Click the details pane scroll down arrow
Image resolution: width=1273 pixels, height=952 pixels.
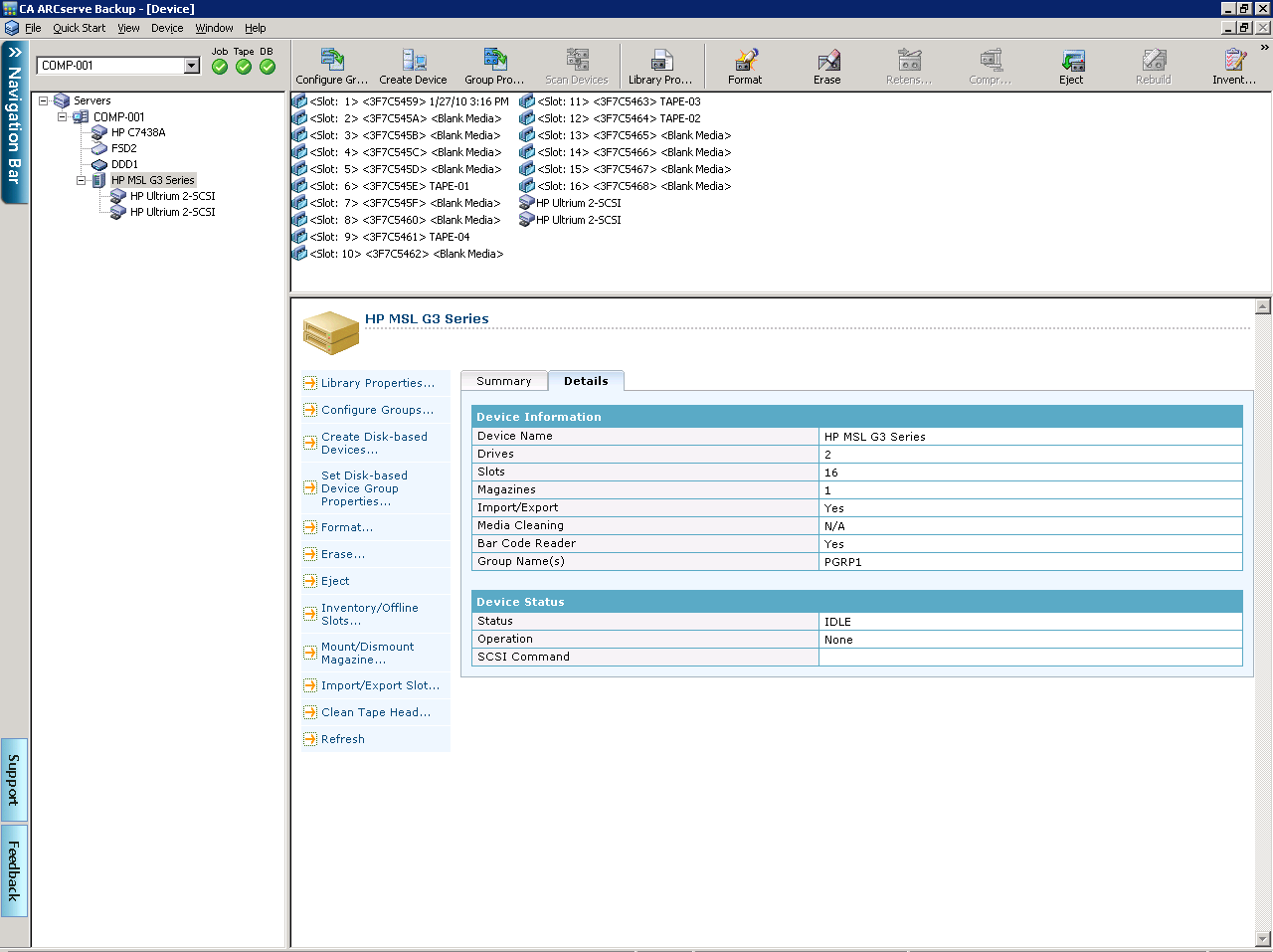click(x=1263, y=939)
